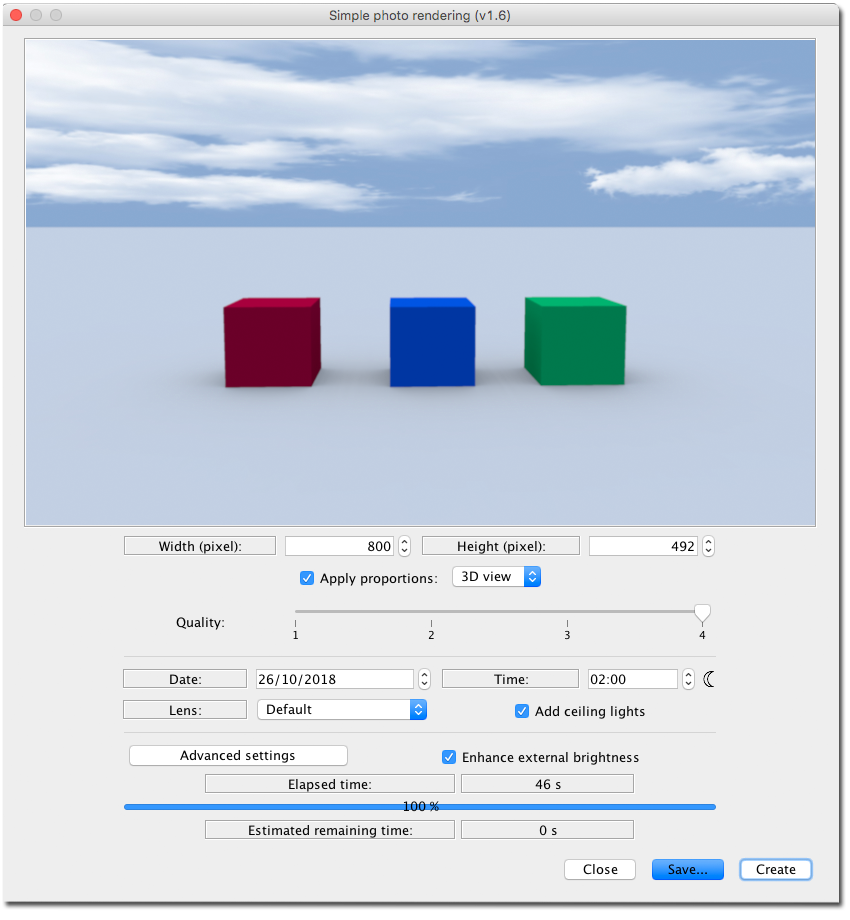Screen dimensions: 850x920
Task: Click the Save... button
Action: pos(688,869)
